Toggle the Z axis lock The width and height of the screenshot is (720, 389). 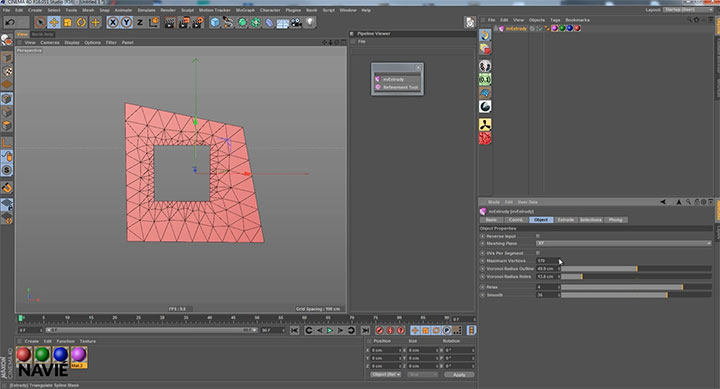point(140,22)
